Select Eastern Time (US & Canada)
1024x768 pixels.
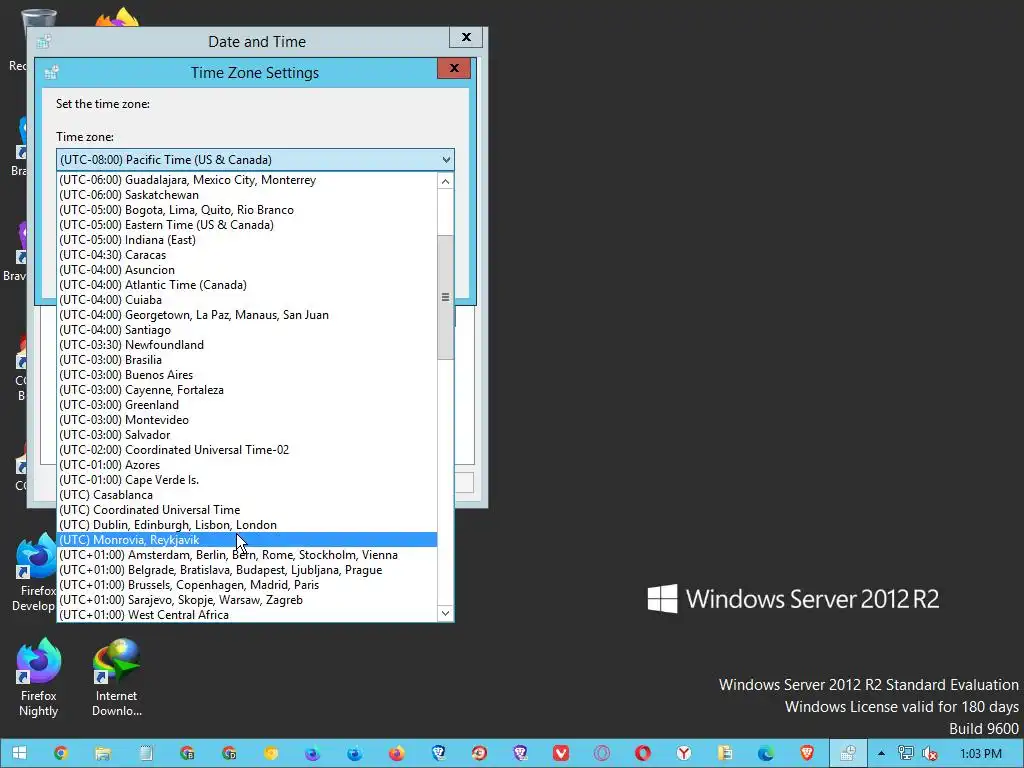tap(247, 225)
